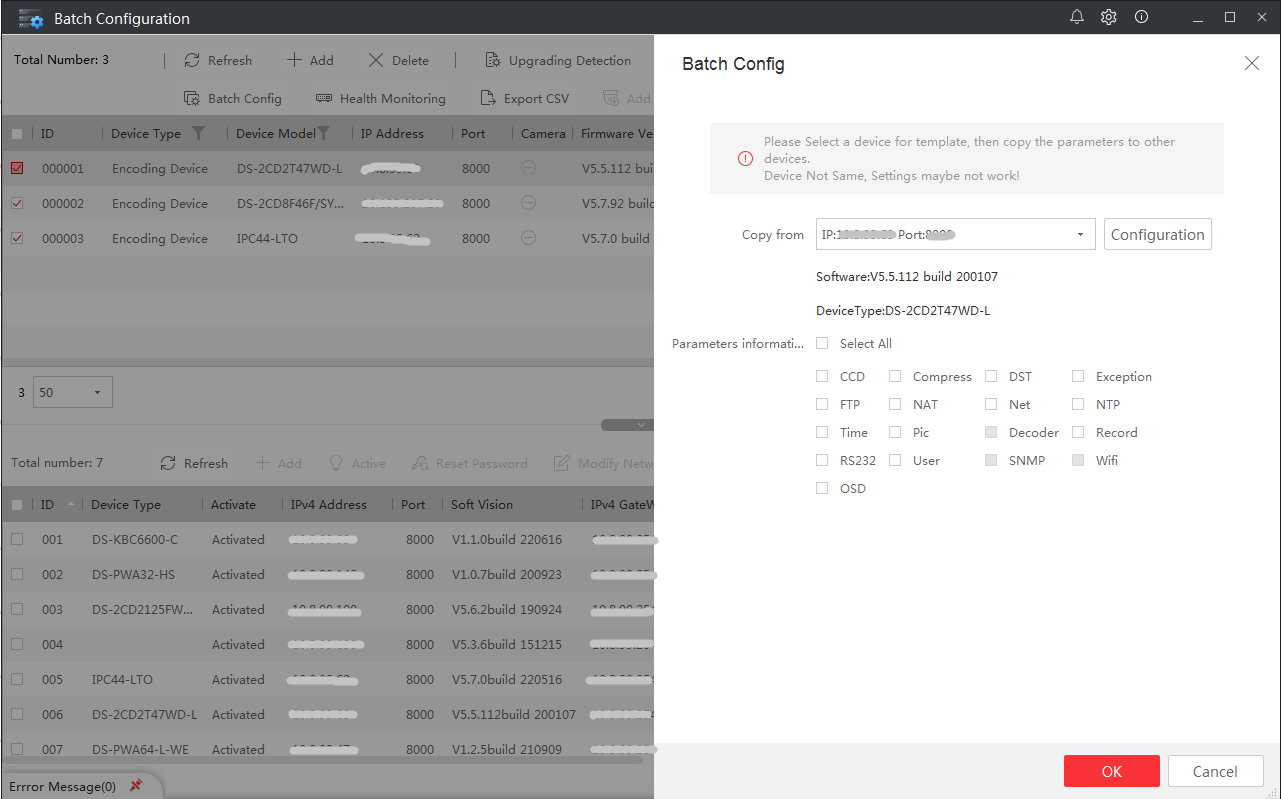Collapse the panel divider chevron
The height and width of the screenshot is (799, 1281).
click(x=641, y=424)
